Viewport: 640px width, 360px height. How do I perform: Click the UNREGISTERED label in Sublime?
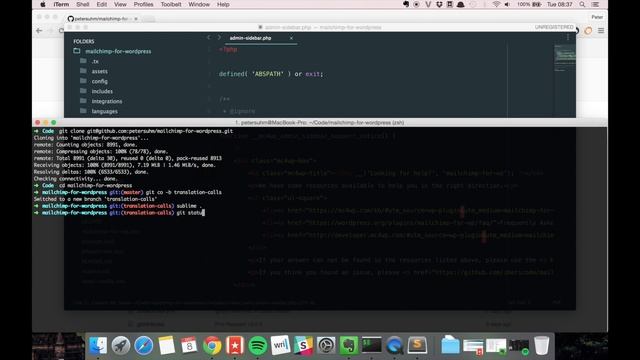[554, 27]
